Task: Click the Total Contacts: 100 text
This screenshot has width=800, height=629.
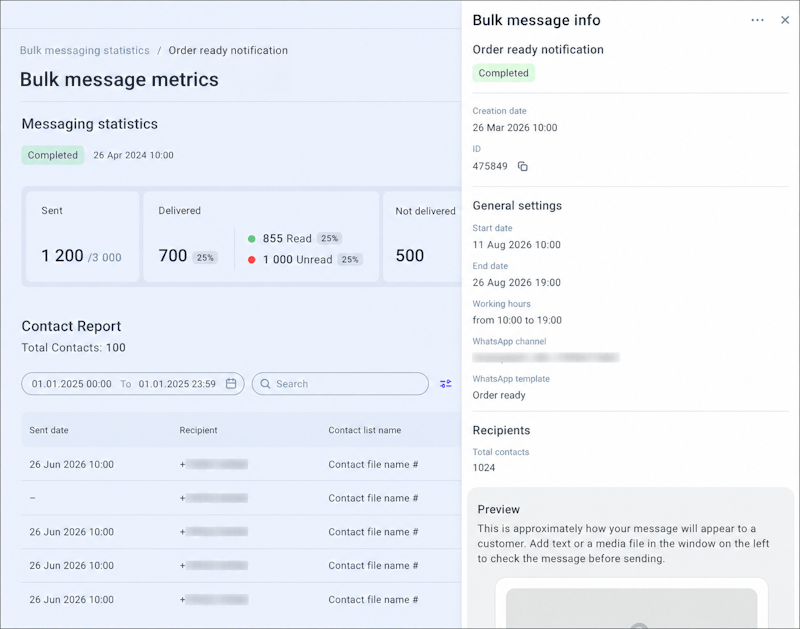Action: [x=73, y=347]
